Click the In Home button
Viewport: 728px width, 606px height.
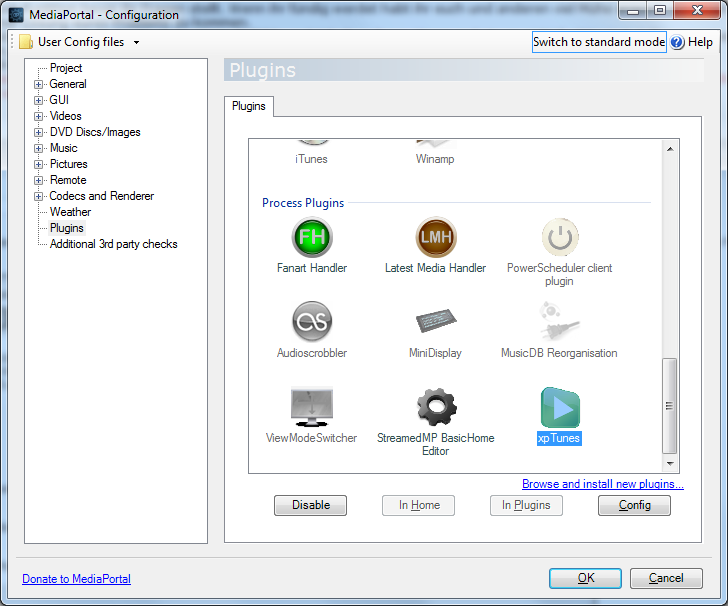coord(418,505)
